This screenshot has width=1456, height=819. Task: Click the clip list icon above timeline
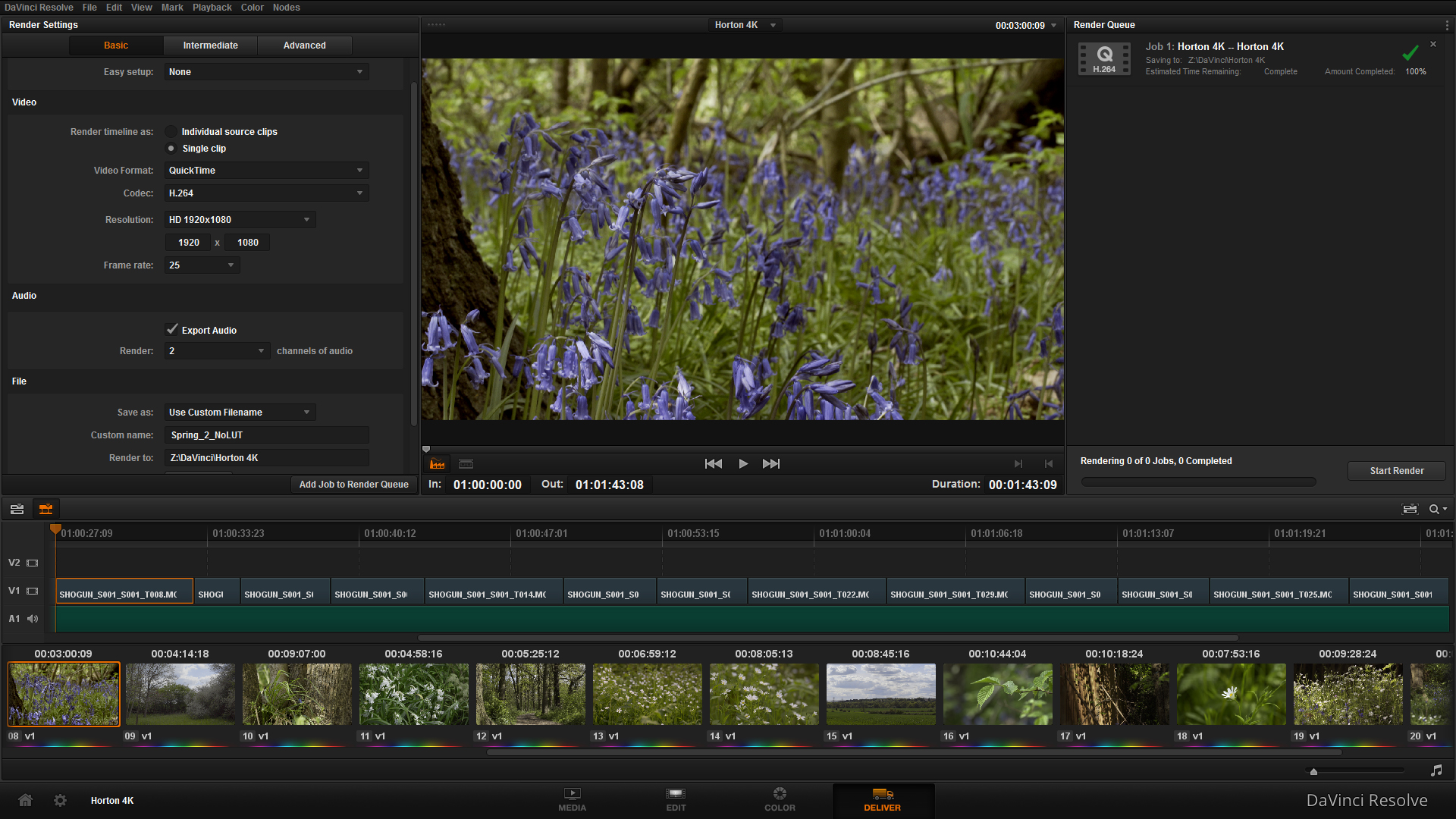coord(17,509)
